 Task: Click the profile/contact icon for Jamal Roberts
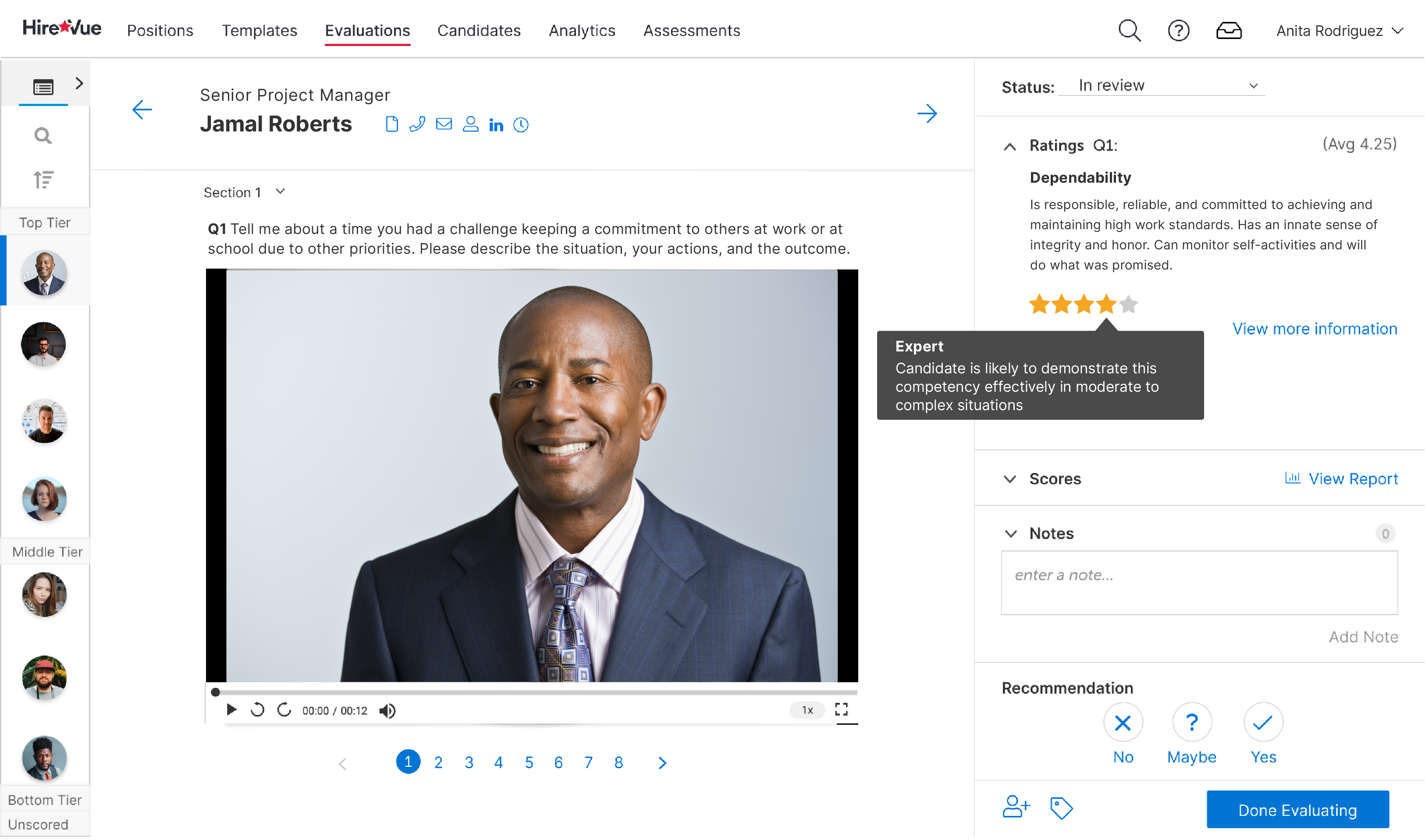pos(471,123)
